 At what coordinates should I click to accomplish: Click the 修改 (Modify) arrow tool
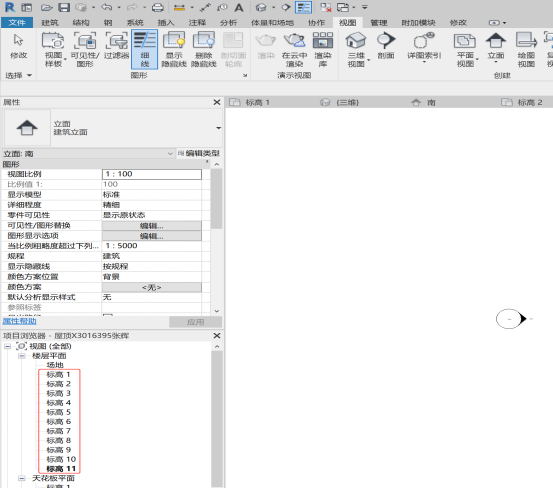pos(18,47)
